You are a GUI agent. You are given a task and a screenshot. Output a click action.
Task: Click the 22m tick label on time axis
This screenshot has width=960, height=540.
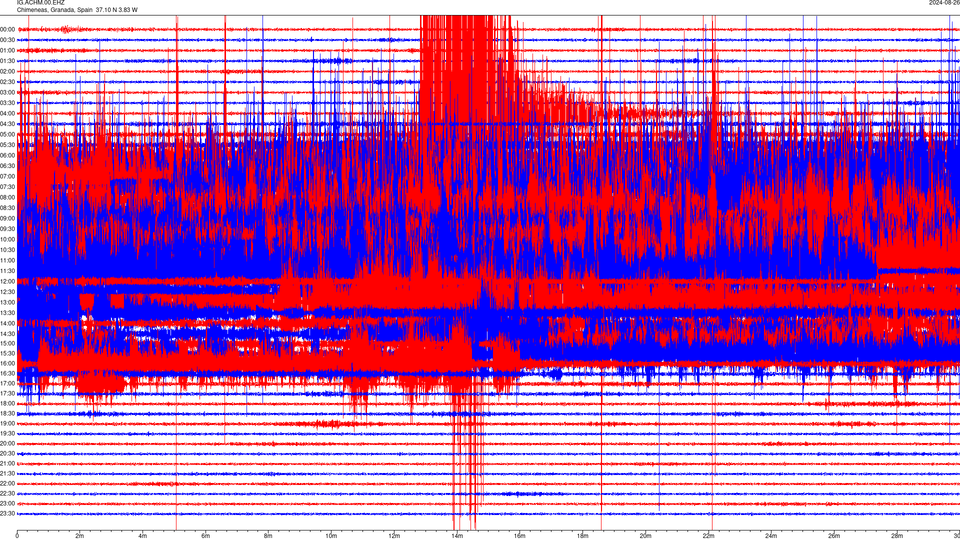[708, 536]
